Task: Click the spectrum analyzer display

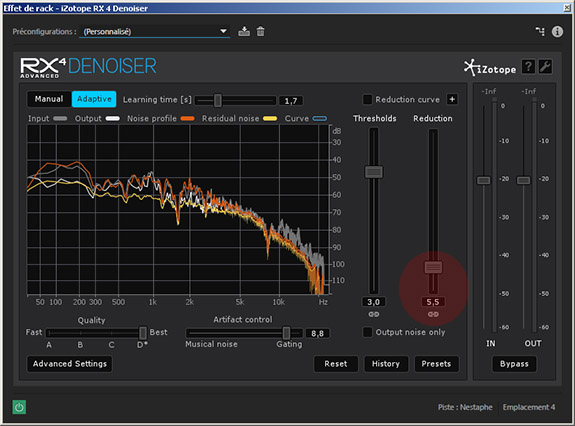Action: coord(178,210)
